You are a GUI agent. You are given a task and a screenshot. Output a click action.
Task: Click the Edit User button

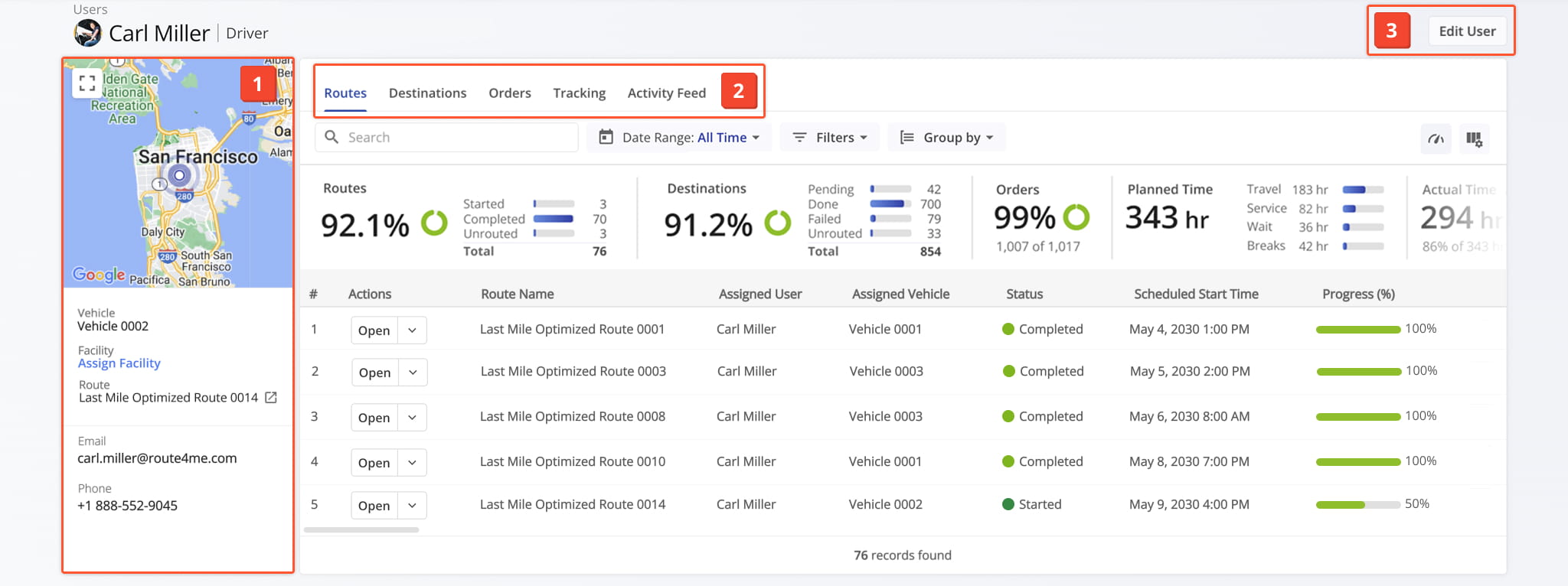click(1466, 31)
